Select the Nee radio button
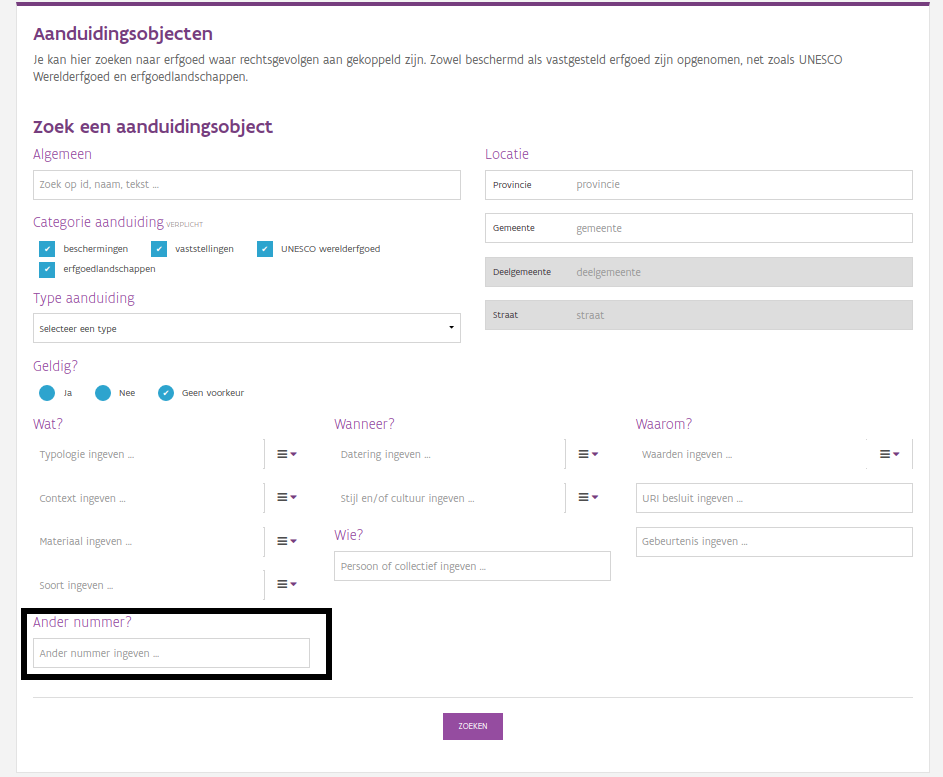Image resolution: width=943 pixels, height=777 pixels. tap(103, 393)
